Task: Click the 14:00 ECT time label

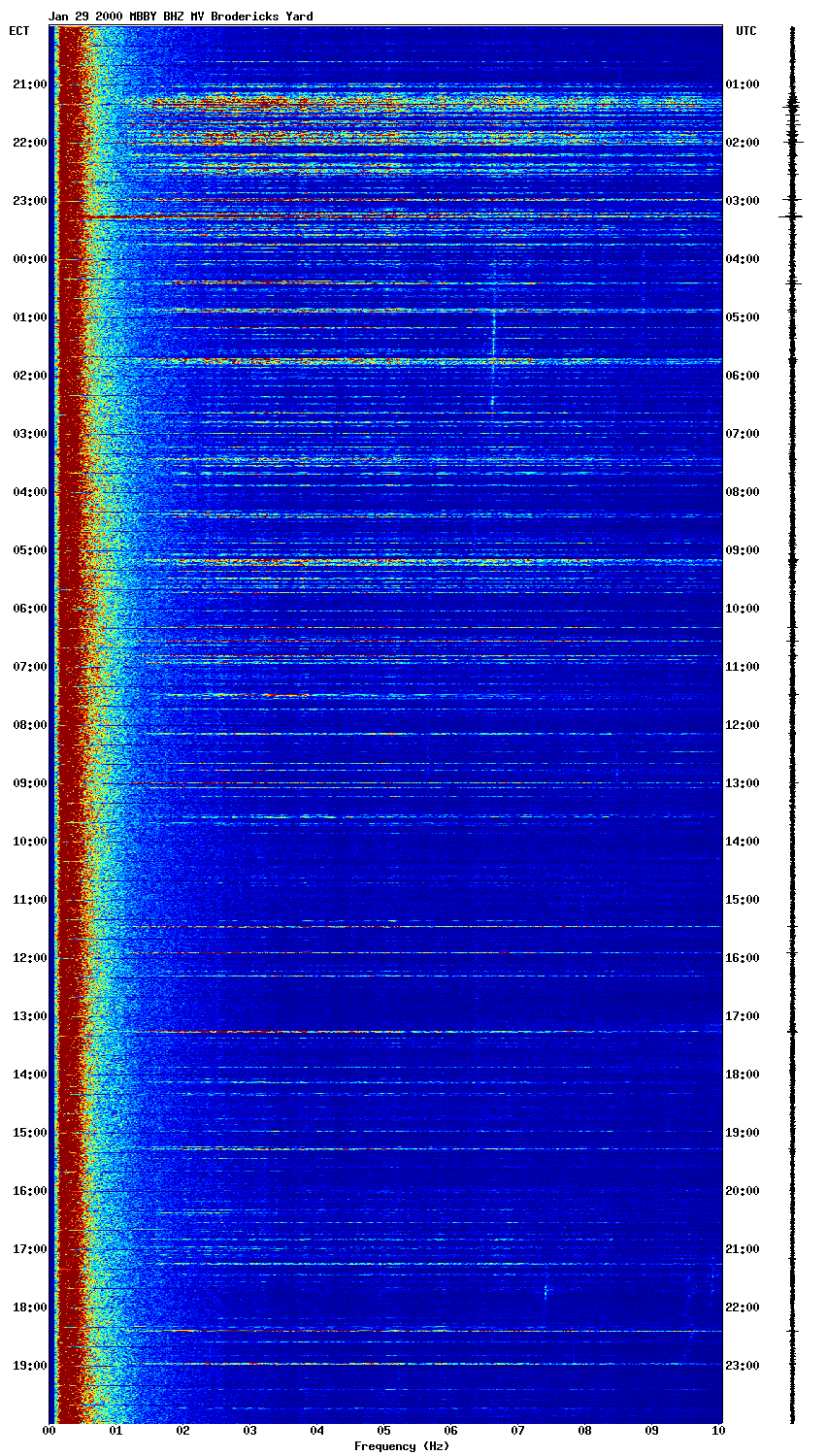Action: [30, 1075]
